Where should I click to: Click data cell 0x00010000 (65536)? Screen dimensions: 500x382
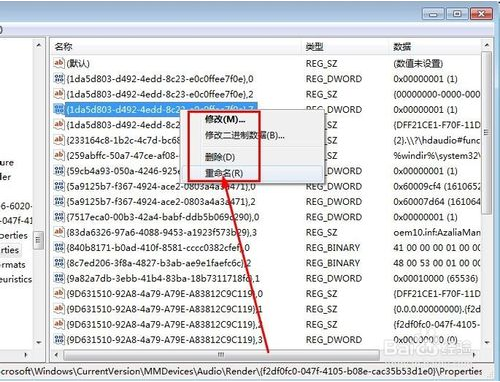(x=436, y=278)
